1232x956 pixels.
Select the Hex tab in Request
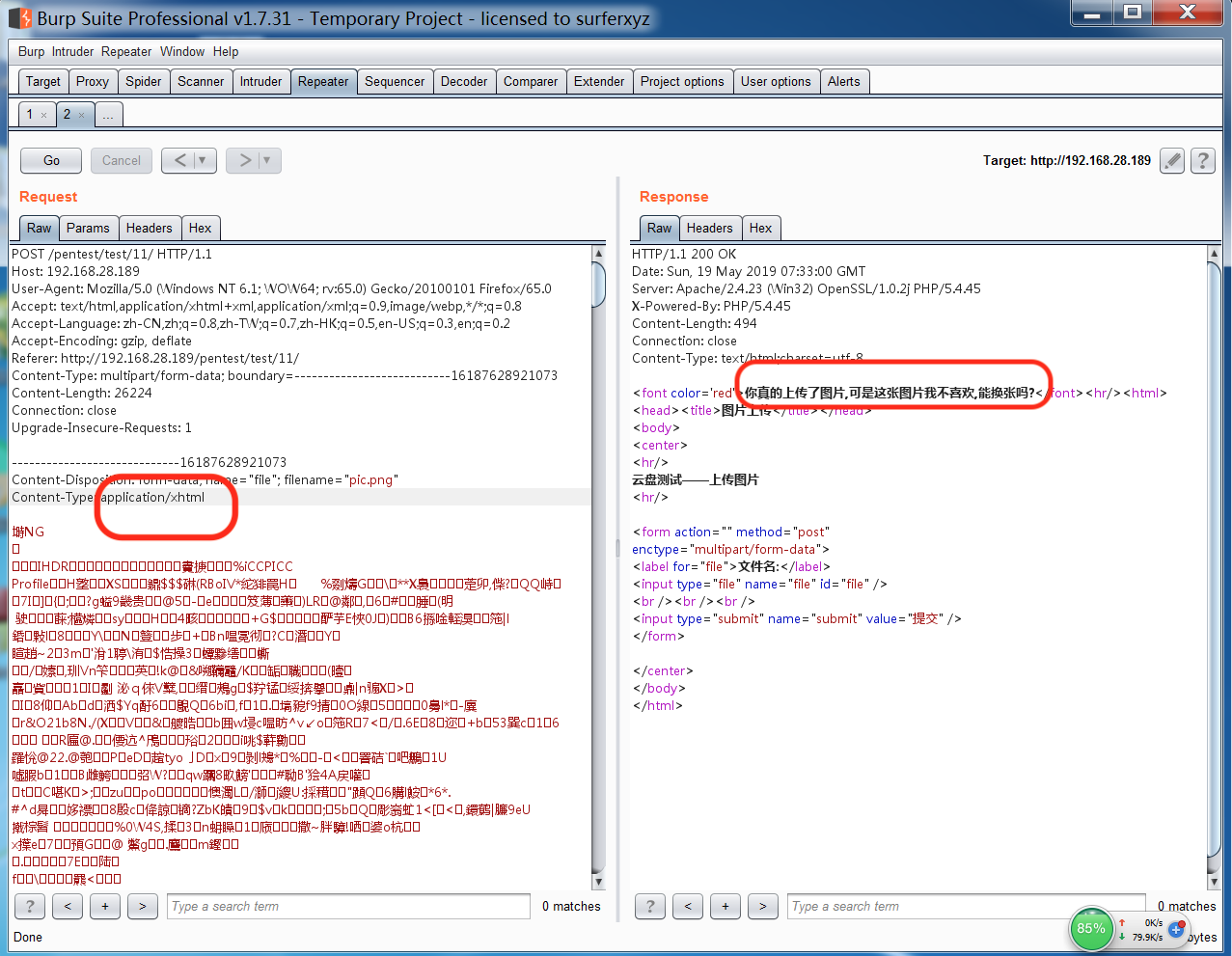pos(201,228)
